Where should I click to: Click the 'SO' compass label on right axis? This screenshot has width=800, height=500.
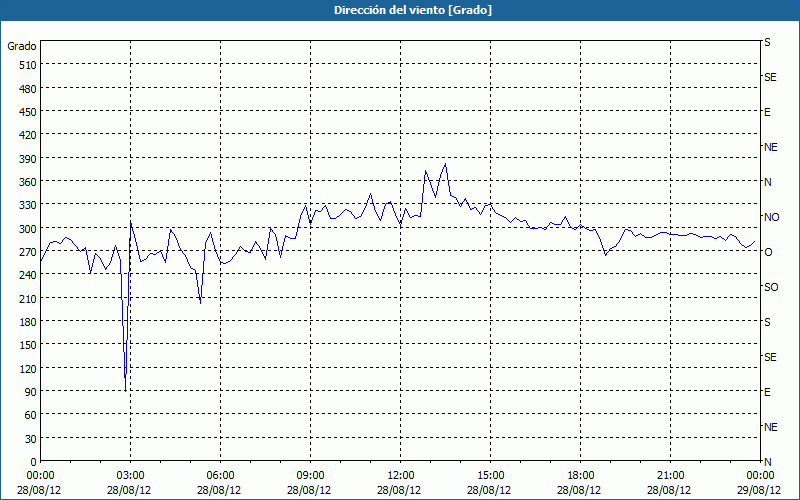point(771,287)
